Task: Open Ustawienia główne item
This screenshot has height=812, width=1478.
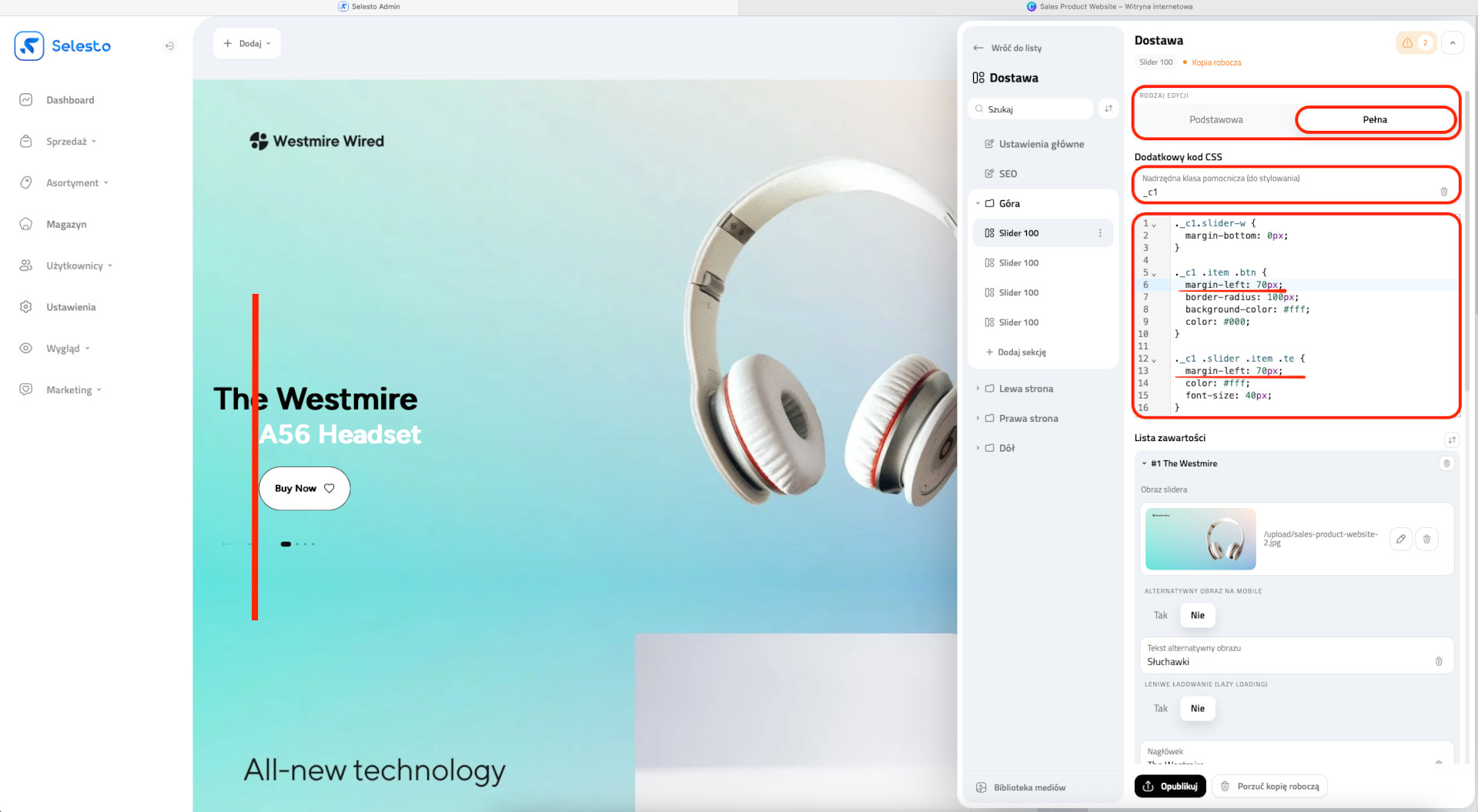Action: pyautogui.click(x=1034, y=144)
